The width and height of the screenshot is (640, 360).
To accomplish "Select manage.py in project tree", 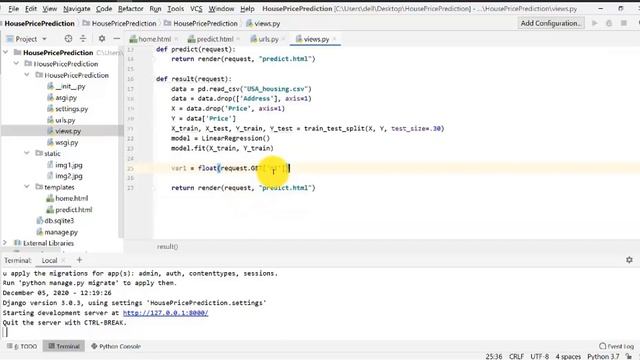I will coord(57,232).
